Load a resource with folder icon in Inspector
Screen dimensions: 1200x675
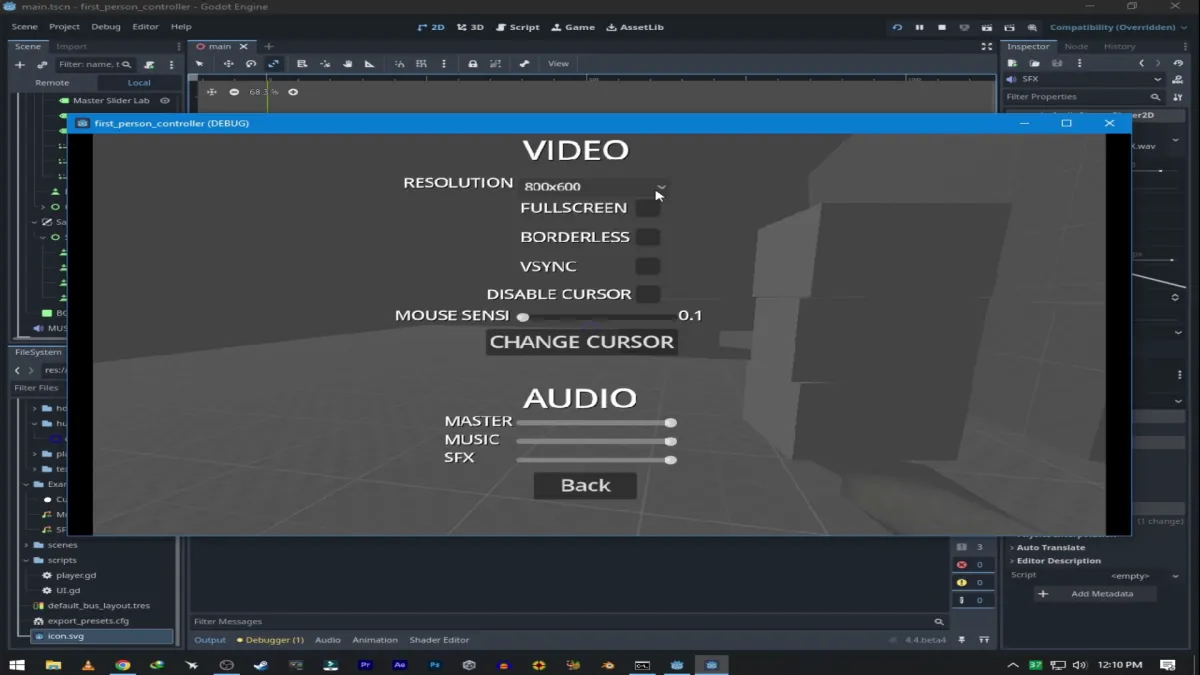point(1035,63)
